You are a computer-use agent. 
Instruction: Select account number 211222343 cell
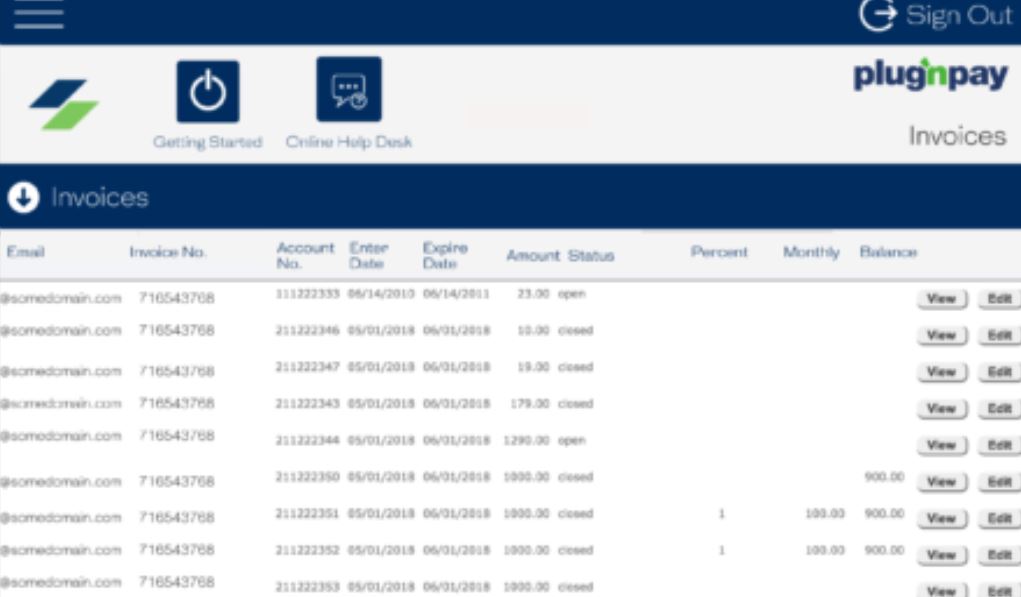[x=307, y=404]
